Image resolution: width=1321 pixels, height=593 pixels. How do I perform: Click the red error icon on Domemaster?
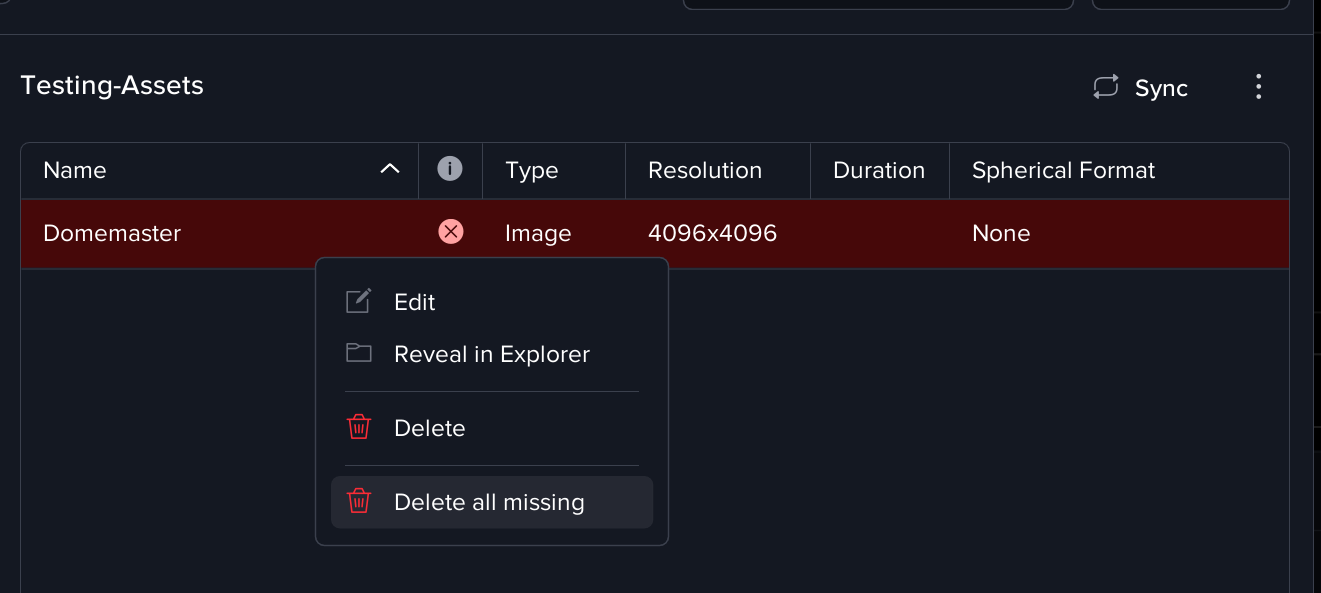pyautogui.click(x=451, y=233)
